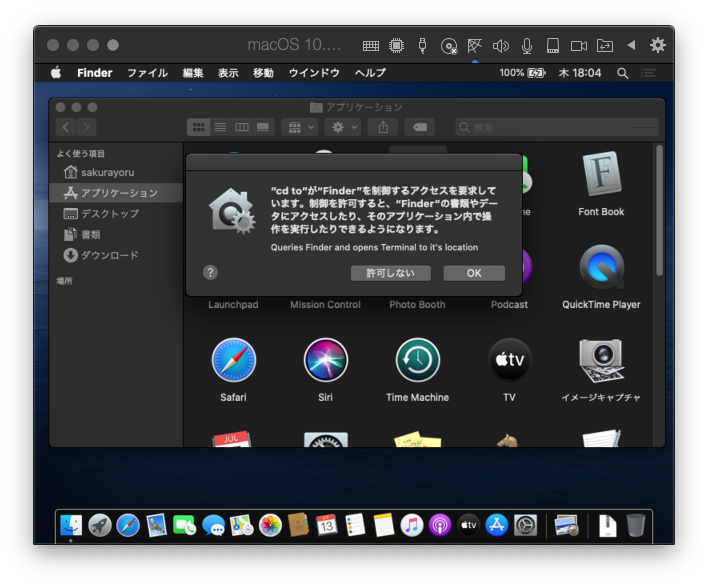Viewport: 708px width, 586px height.
Task: Click OK to allow access
Action: pos(474,273)
